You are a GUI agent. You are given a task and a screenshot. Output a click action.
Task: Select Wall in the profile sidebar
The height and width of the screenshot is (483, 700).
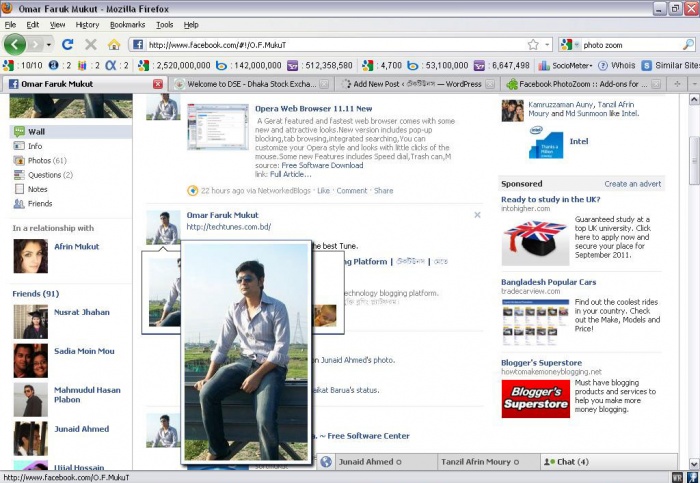click(71, 132)
